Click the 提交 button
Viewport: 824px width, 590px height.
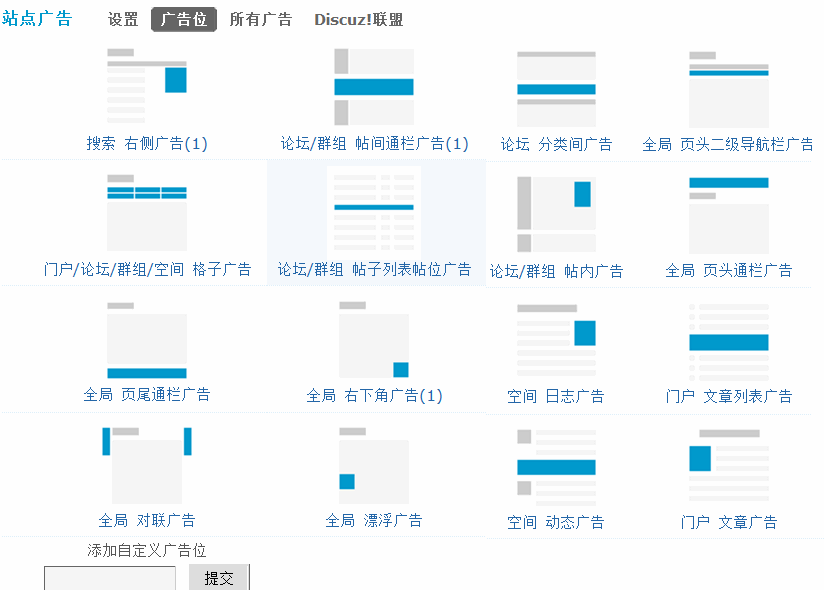(x=218, y=577)
